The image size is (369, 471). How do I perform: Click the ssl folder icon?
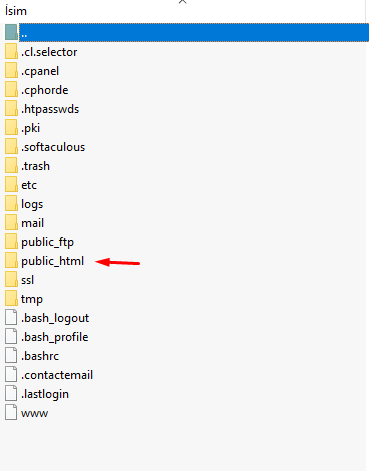pos(11,280)
